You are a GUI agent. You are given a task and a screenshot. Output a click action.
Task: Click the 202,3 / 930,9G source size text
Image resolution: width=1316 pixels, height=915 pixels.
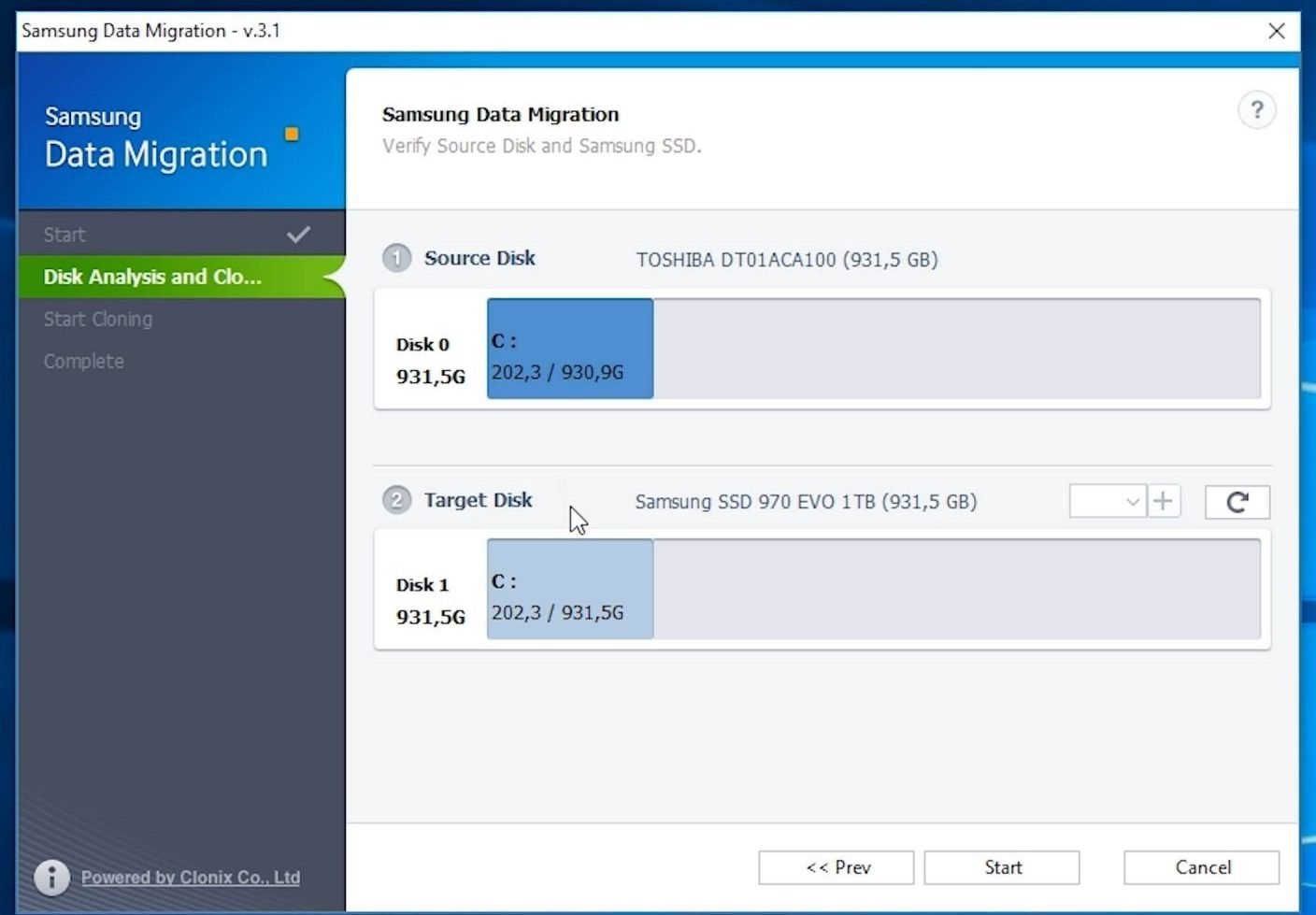558,372
